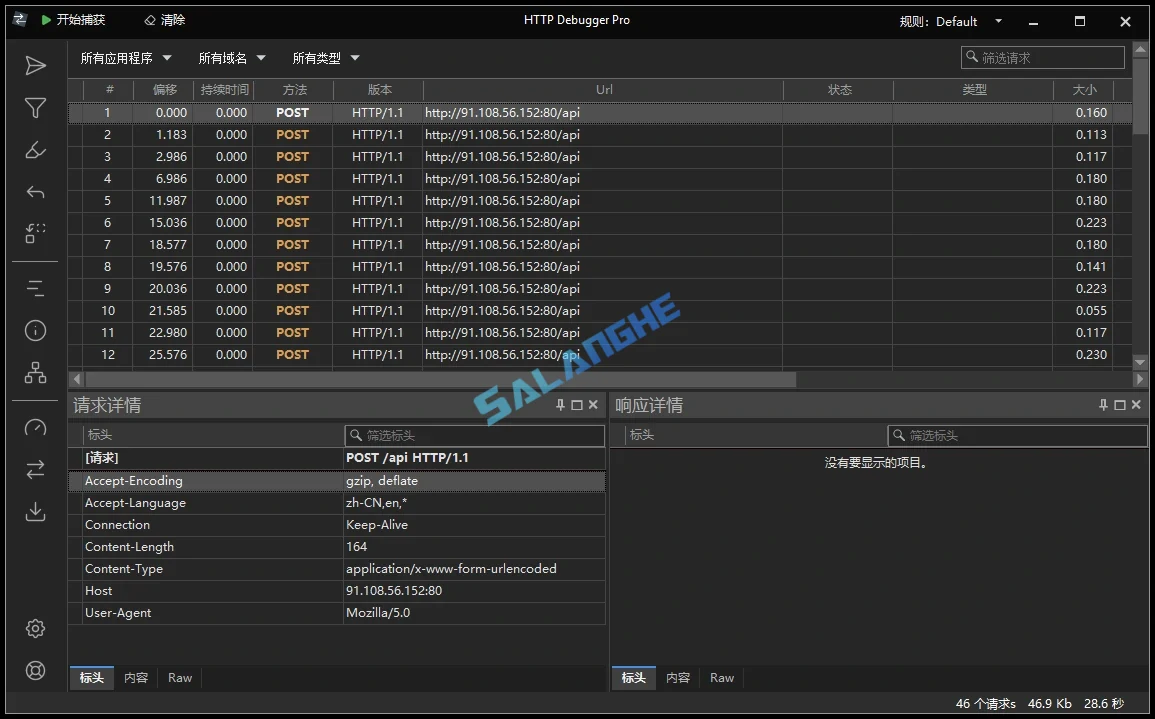Image resolution: width=1155 pixels, height=719 pixels.
Task: Maximize the 请求详情 panel
Action: coord(577,405)
